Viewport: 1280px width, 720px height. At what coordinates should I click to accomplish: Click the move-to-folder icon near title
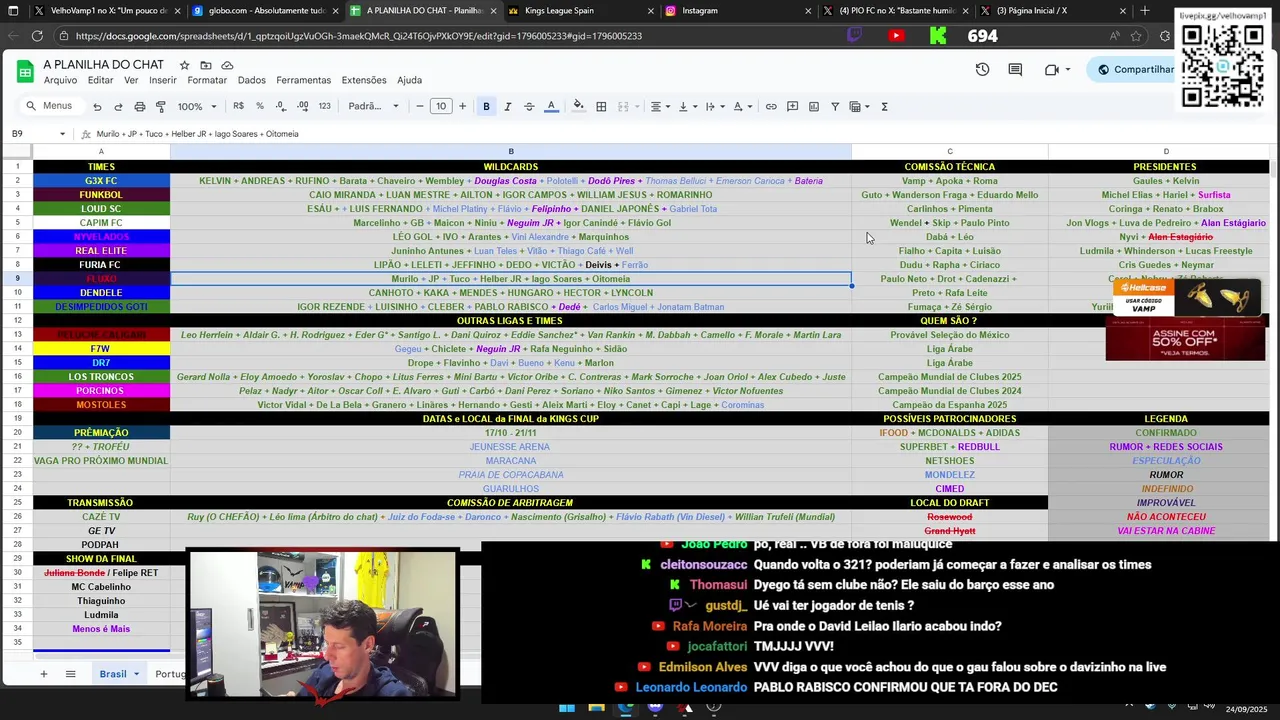click(206, 65)
